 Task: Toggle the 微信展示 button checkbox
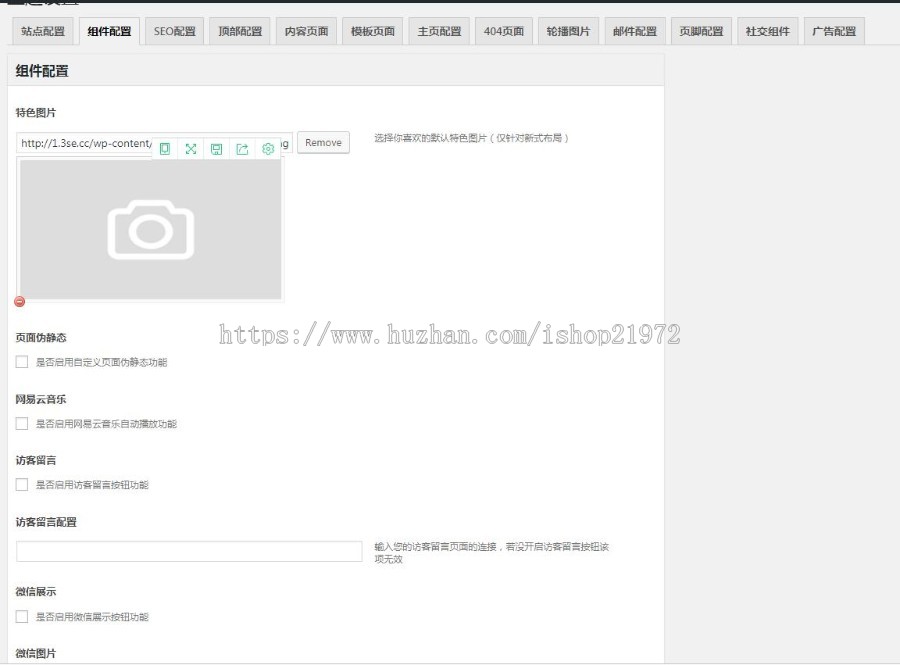click(x=22, y=617)
